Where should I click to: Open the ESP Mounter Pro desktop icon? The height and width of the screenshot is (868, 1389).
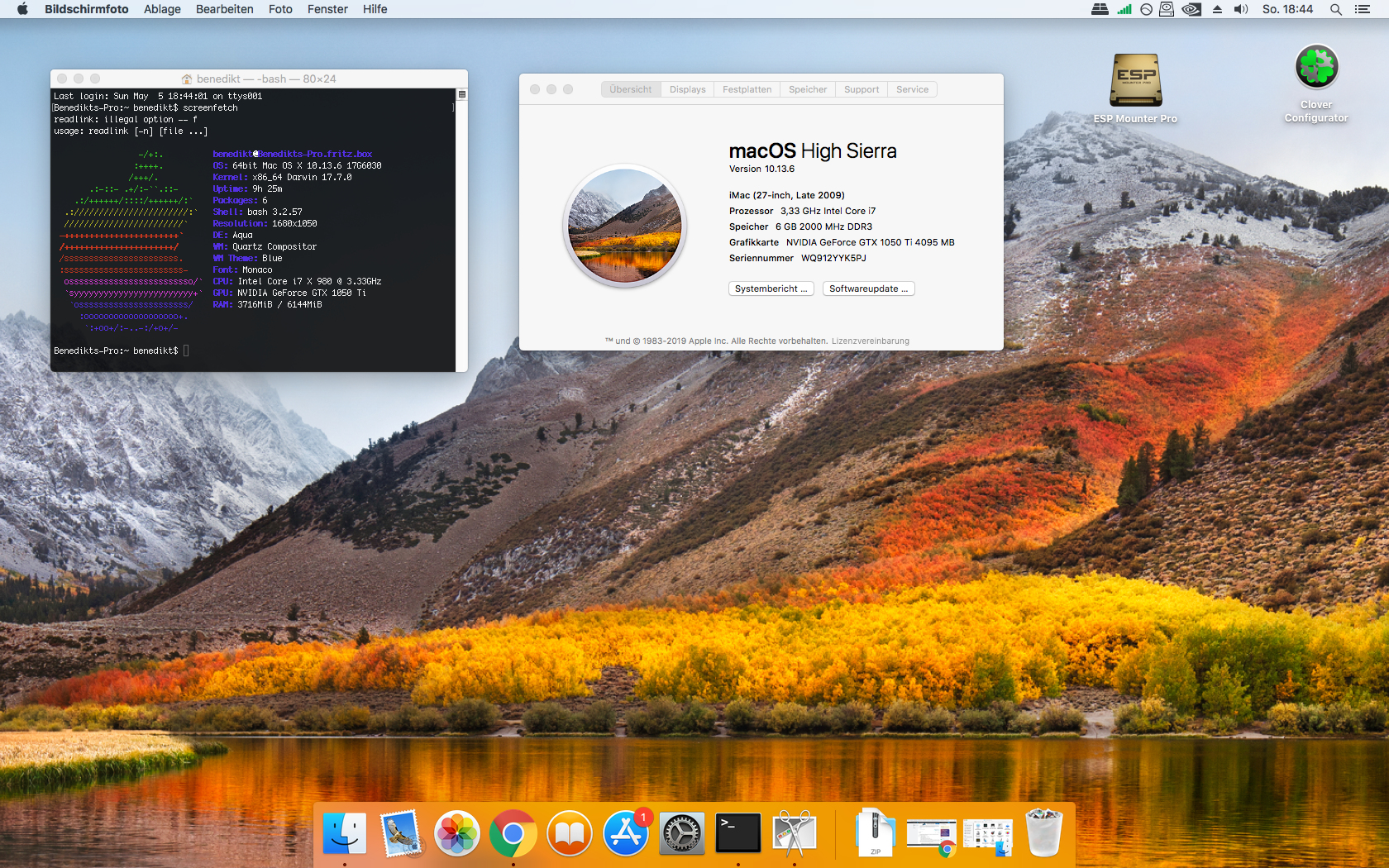pyautogui.click(x=1135, y=81)
